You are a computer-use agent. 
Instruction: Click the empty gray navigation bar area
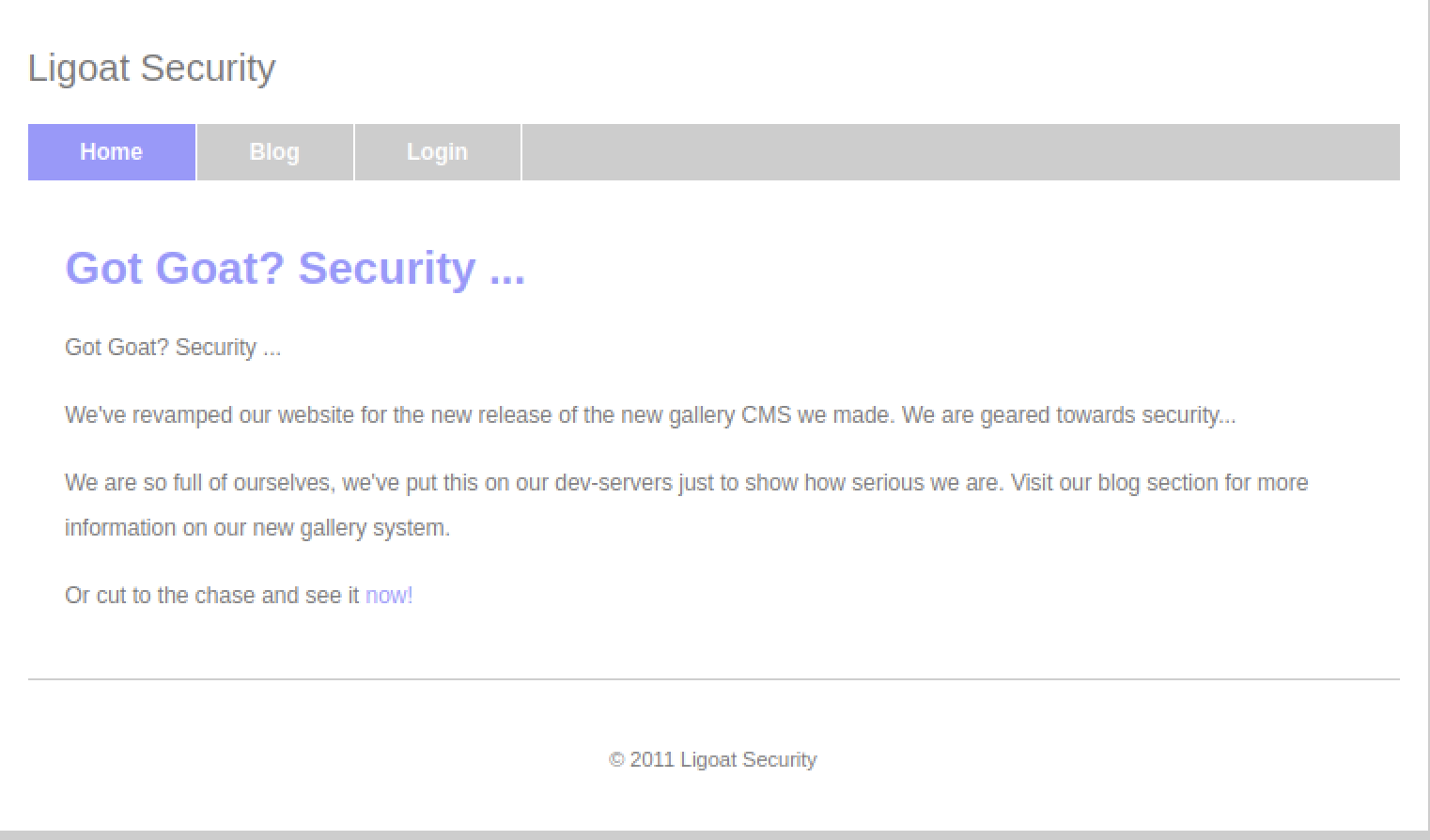[x=958, y=152]
